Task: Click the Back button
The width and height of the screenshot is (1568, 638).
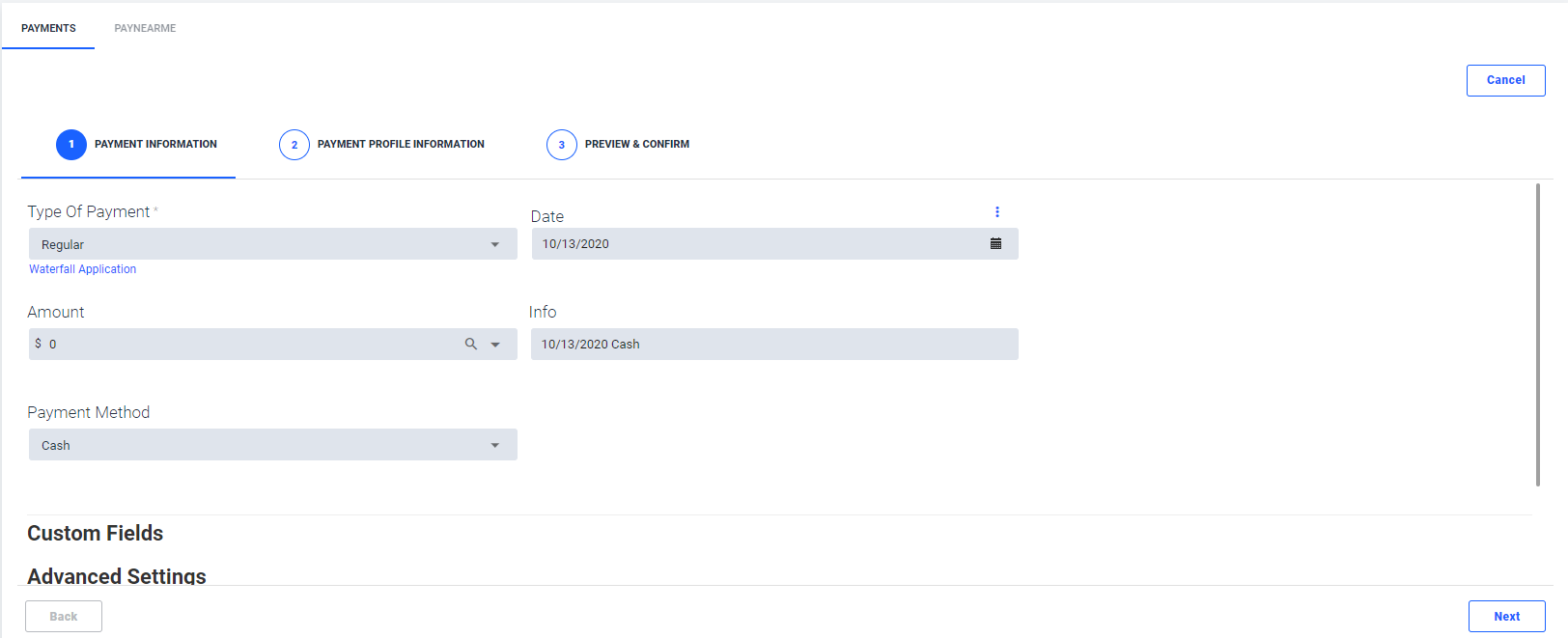Action: coord(64,617)
